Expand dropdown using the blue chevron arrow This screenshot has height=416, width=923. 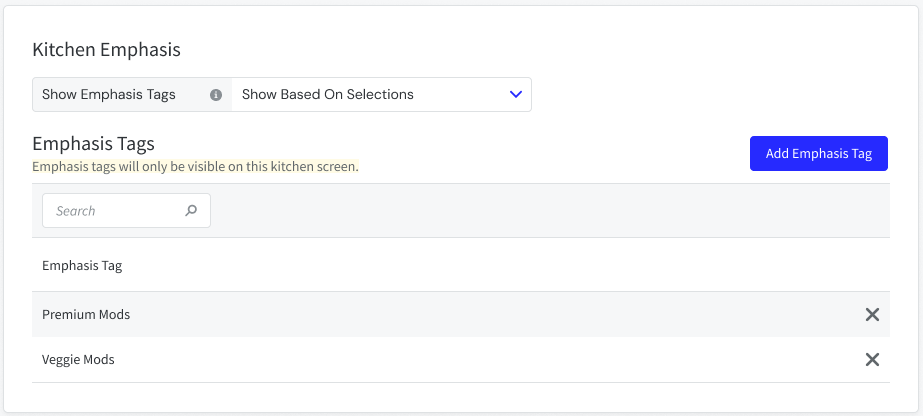coord(516,95)
